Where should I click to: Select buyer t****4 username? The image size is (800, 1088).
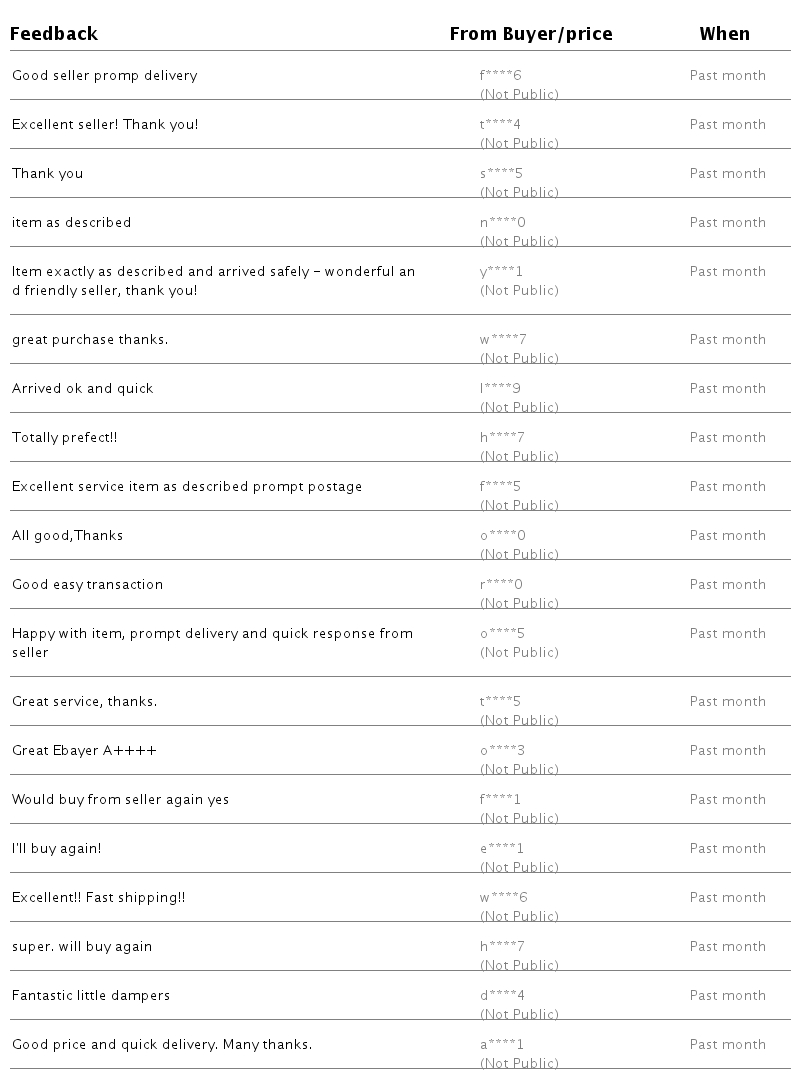(x=501, y=125)
